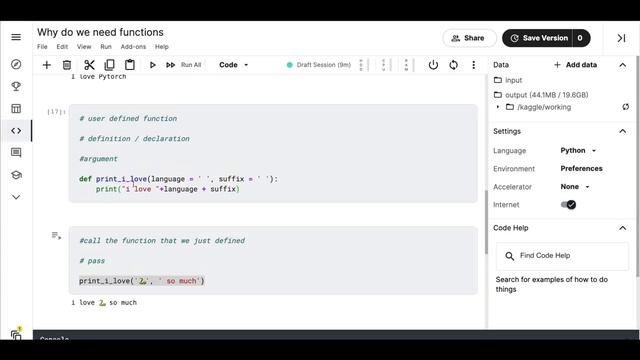Click the run cell icon beside call-function cell
The width and height of the screenshot is (640, 360).
(x=56, y=236)
